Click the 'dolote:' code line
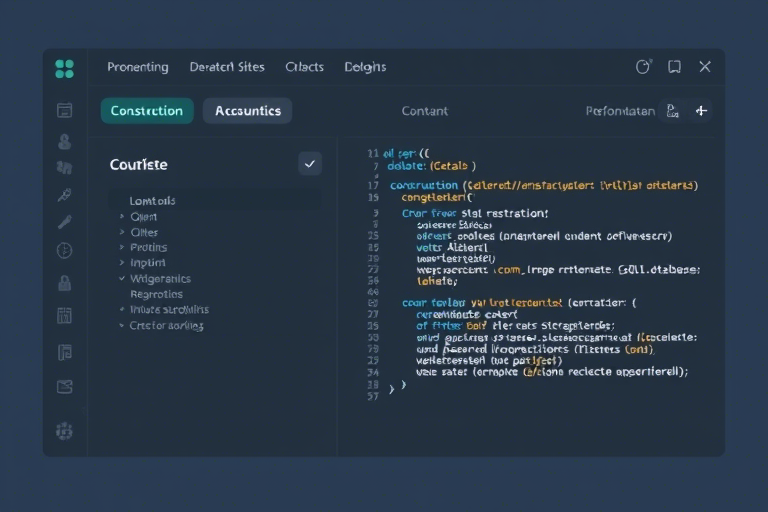The height and width of the screenshot is (512, 768). (x=432, y=166)
